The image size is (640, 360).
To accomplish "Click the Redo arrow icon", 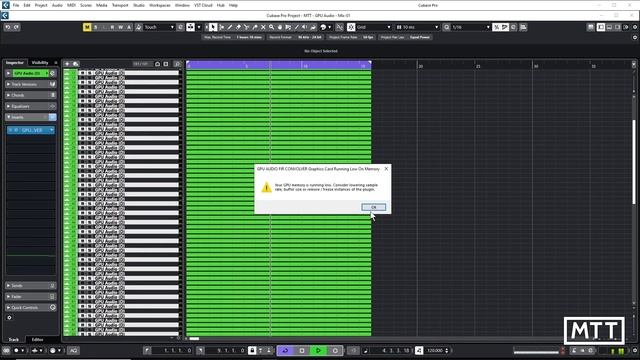I will click(16, 27).
